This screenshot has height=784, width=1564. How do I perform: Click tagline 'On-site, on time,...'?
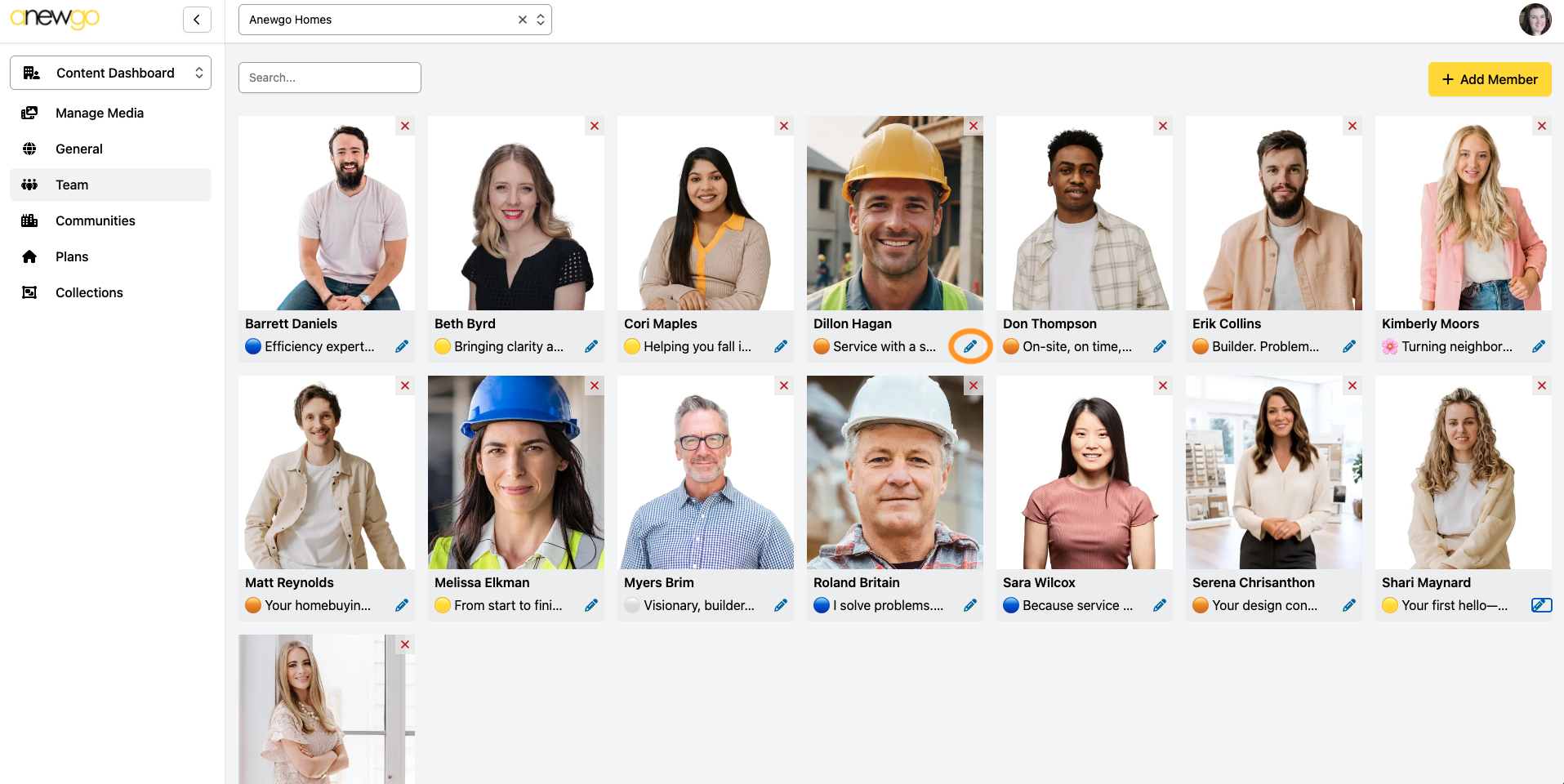pyautogui.click(x=1077, y=346)
